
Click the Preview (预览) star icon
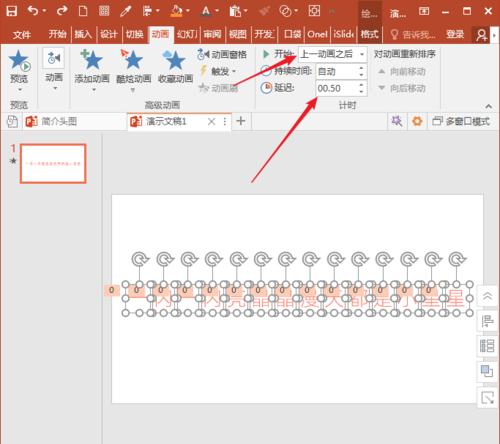19,61
